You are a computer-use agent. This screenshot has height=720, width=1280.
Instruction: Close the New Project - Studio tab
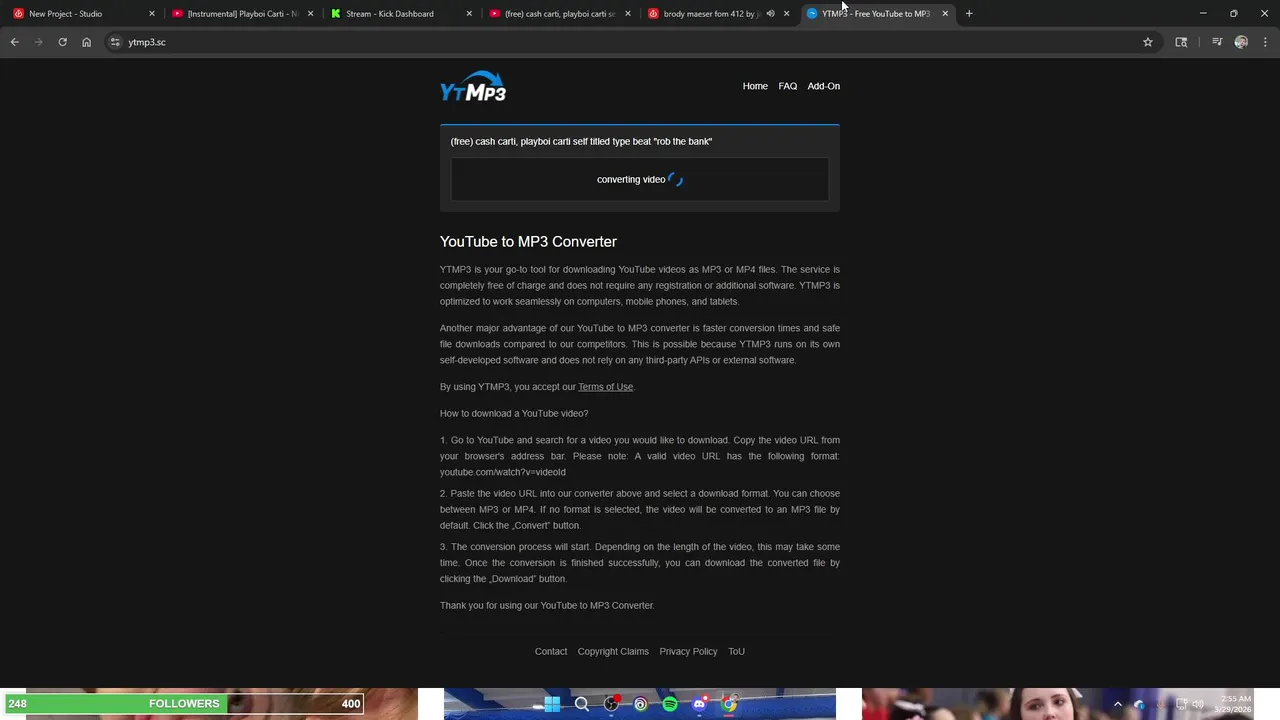point(152,13)
